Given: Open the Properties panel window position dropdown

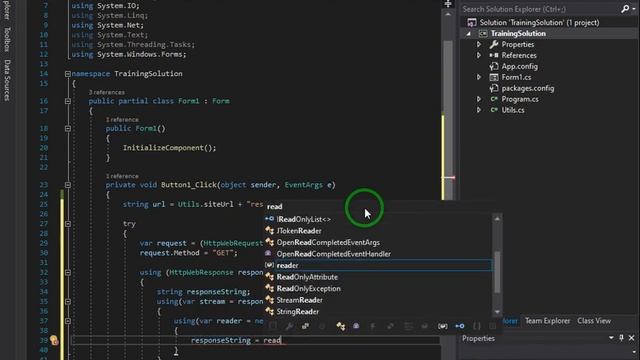Looking at the screenshot, I should point(611,338).
